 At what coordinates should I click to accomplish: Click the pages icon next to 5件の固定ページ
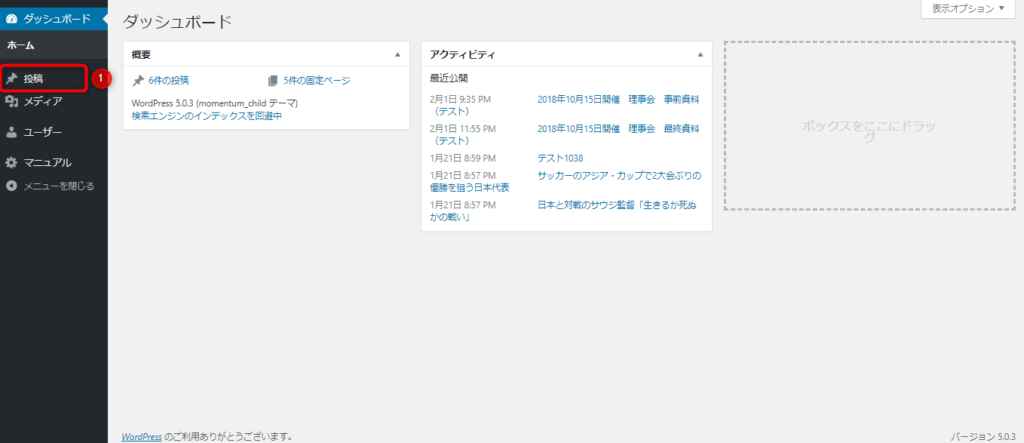(x=273, y=81)
